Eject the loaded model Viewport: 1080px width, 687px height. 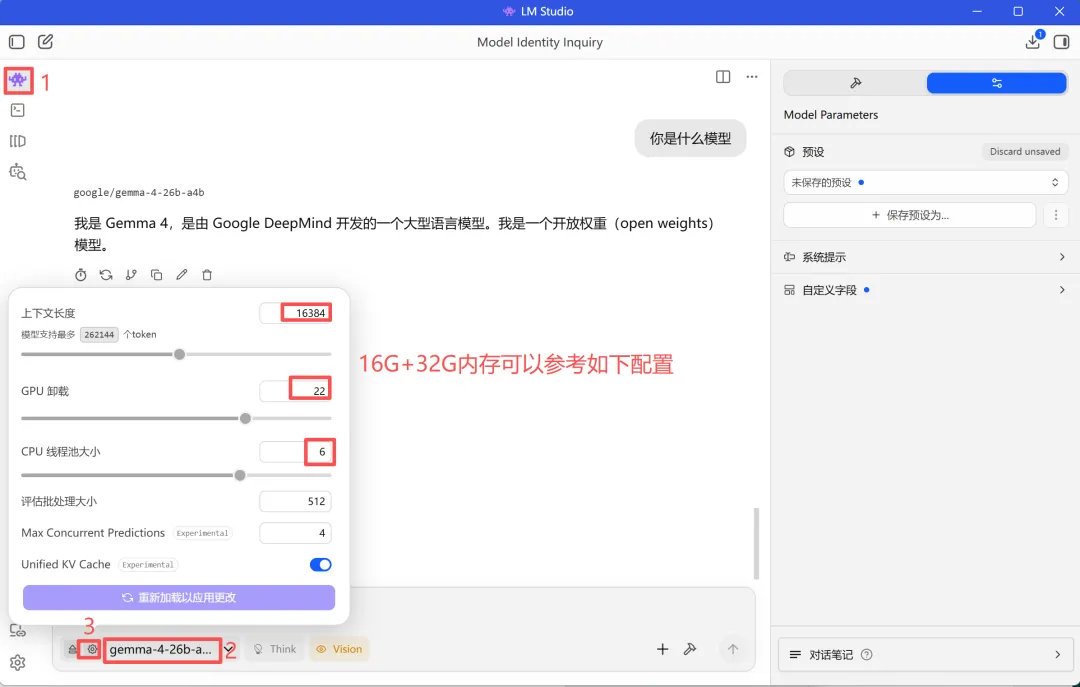[72, 649]
